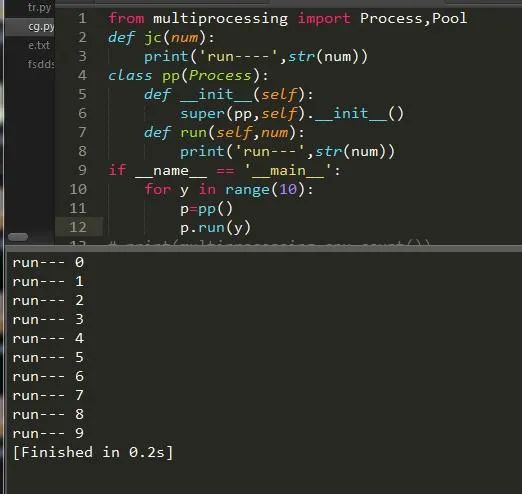This screenshot has height=494, width=522.
Task: Click 'p=pp()' on line 11
Action: pos(206,209)
